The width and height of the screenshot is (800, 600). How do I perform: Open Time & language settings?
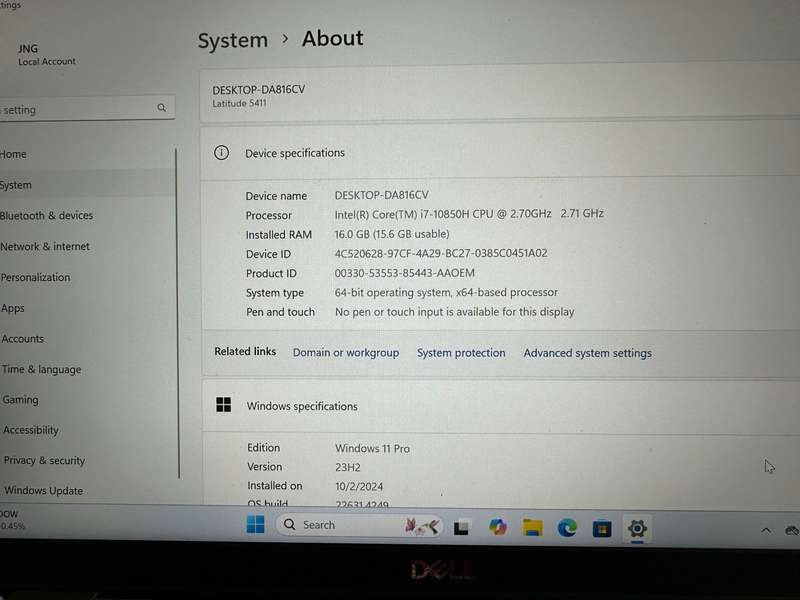coord(41,369)
